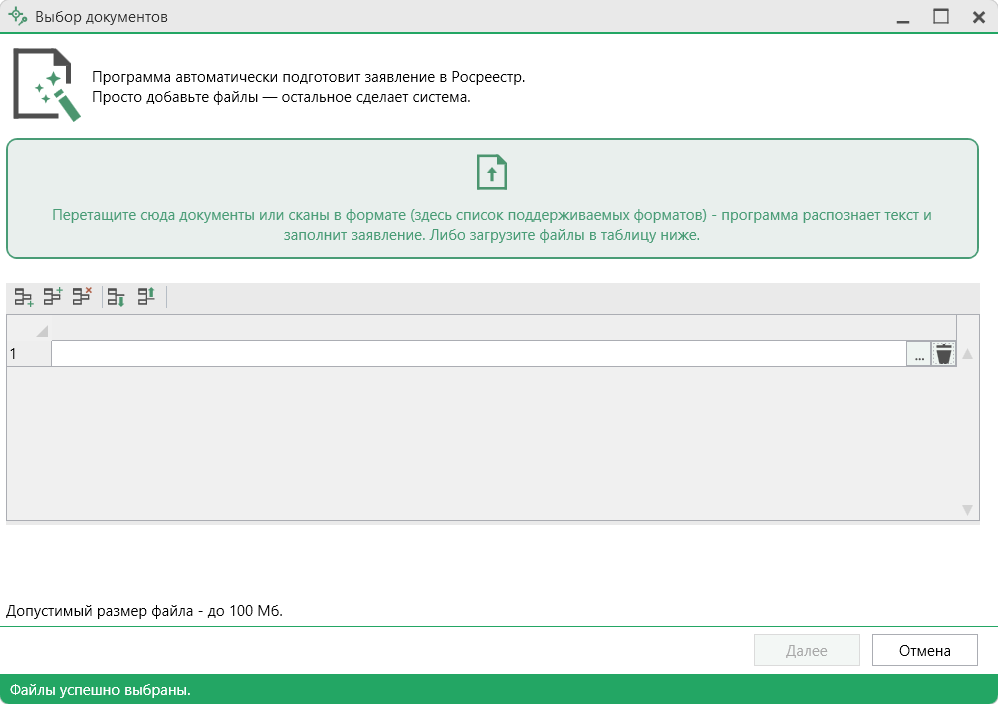Screen dimensions: 998x704
Task: Click the upload arrow icon in the drop zone
Action: tap(492, 172)
